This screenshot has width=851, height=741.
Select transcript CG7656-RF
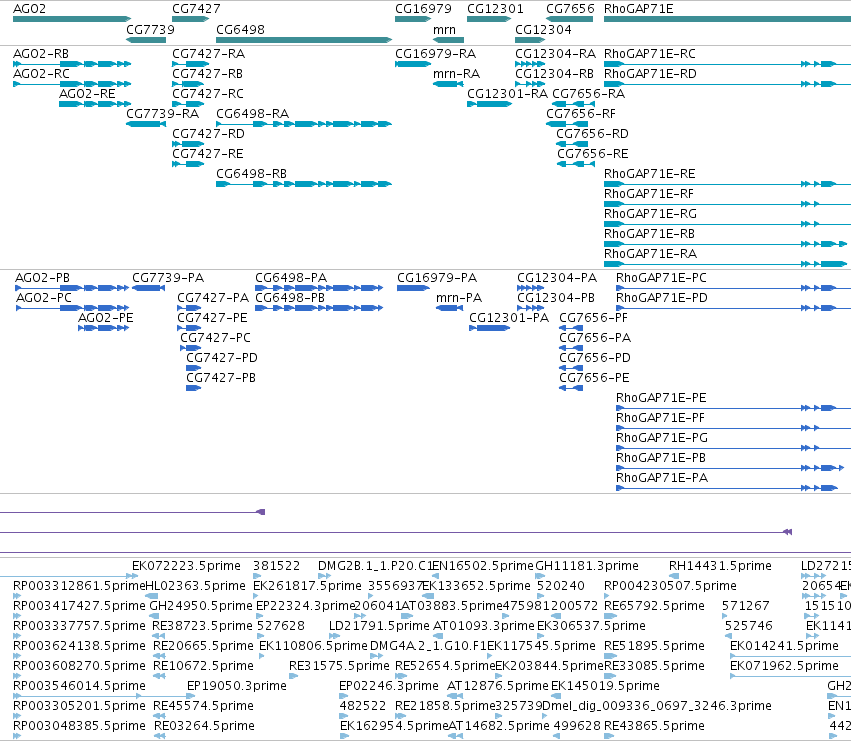tap(581, 113)
